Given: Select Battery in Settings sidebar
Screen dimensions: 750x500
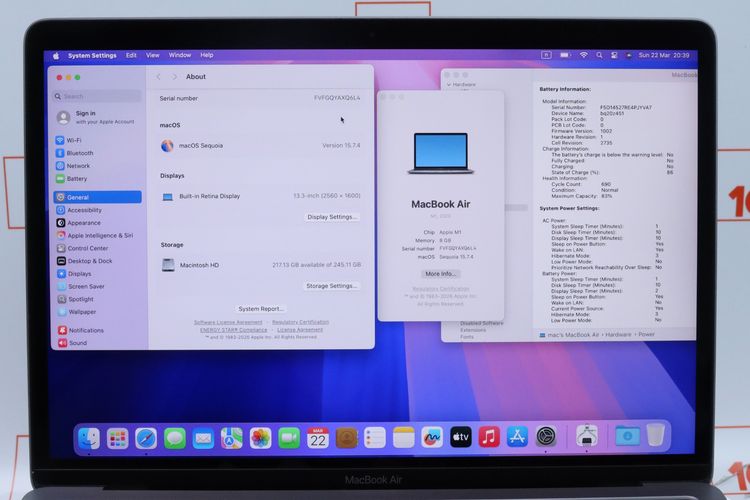Looking at the screenshot, I should pos(98,178).
